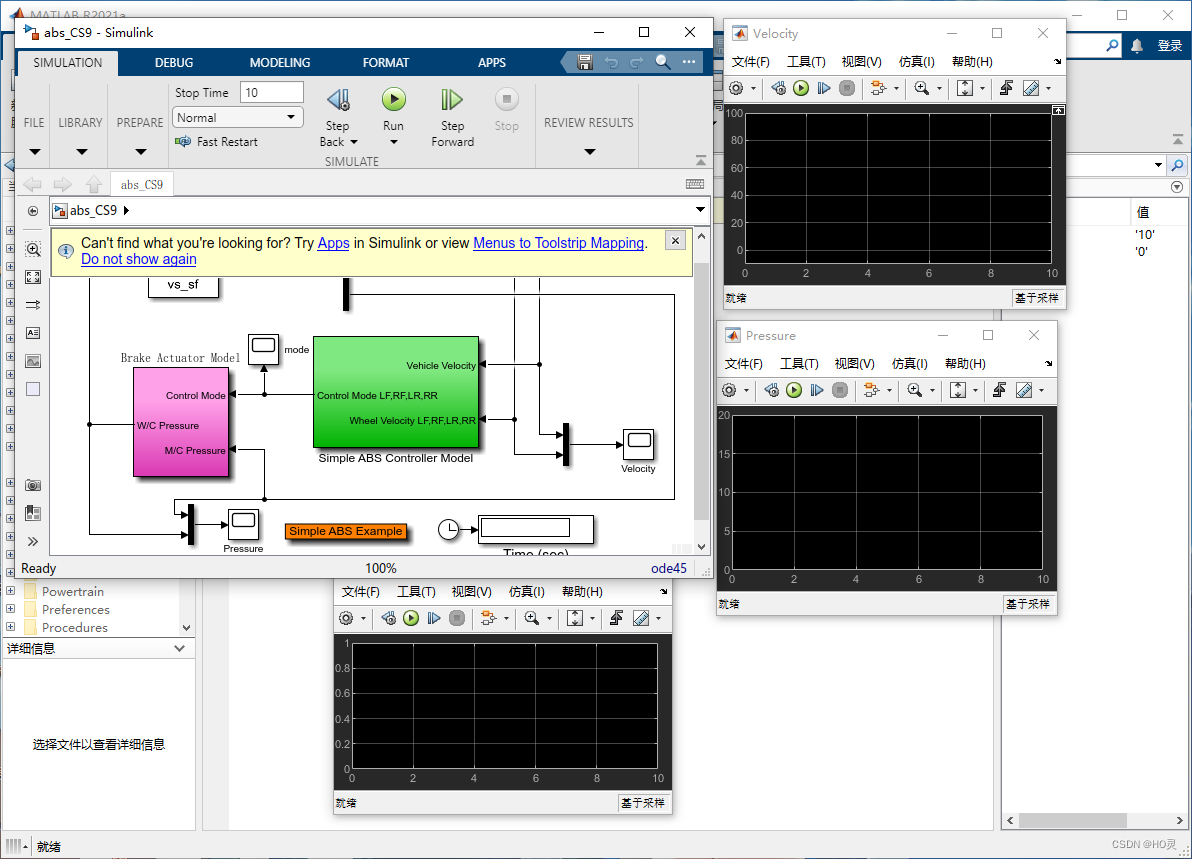Switch to the MODELING tab
The width and height of the screenshot is (1192, 859).
[280, 62]
